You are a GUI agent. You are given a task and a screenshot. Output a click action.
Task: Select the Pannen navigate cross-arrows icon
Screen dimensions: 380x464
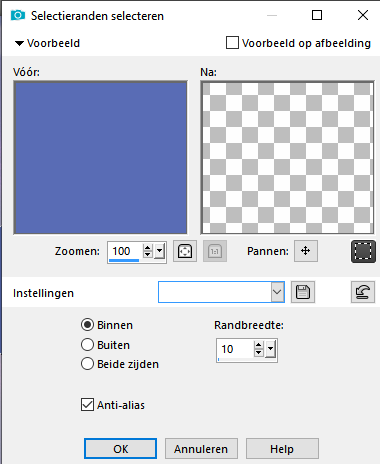(x=306, y=251)
